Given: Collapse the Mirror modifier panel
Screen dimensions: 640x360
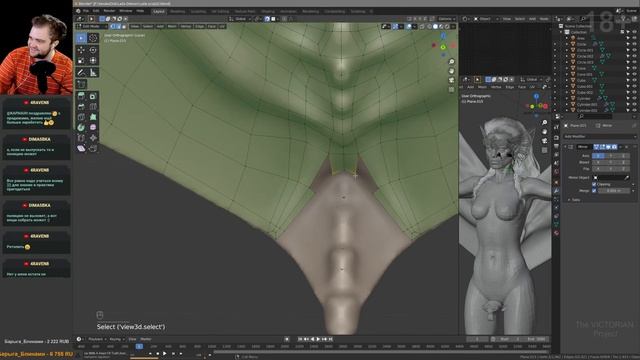Looking at the screenshot, I should (566, 147).
